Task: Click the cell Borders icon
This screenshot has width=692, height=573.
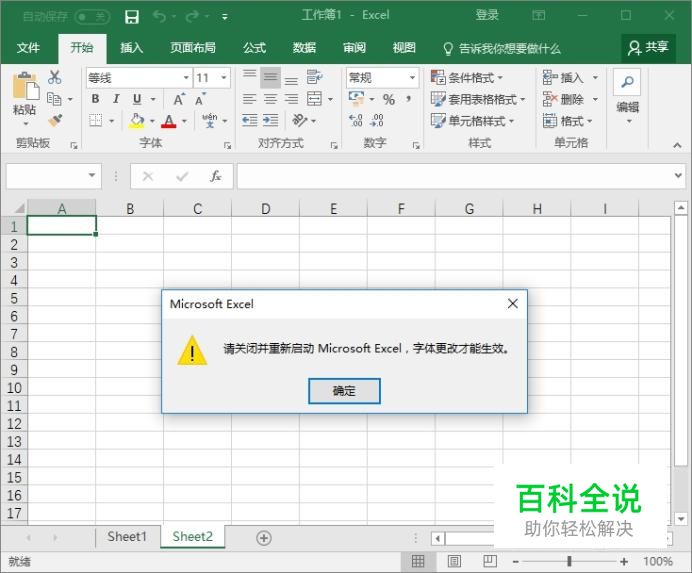Action: click(96, 120)
